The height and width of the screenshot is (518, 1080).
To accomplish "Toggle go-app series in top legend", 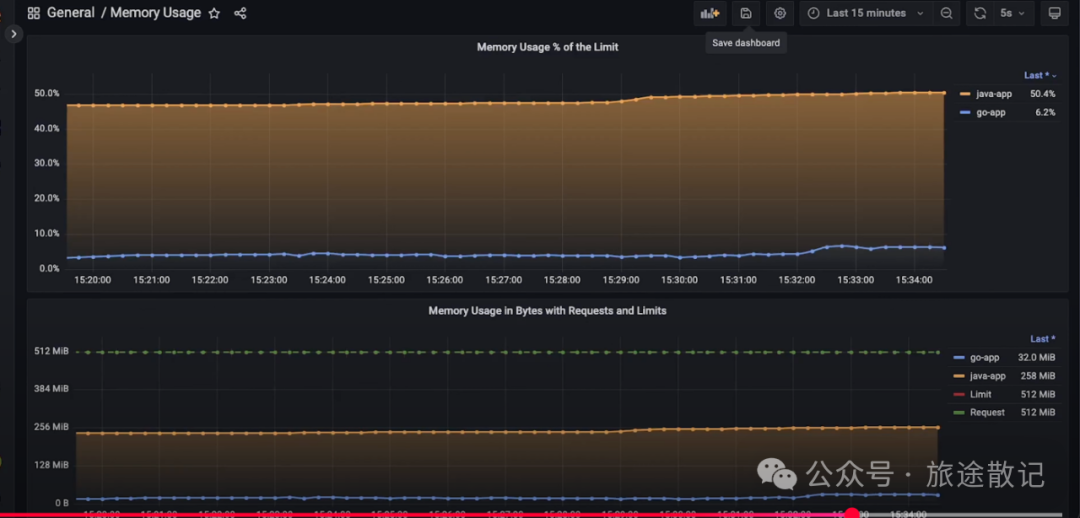I will pos(990,112).
